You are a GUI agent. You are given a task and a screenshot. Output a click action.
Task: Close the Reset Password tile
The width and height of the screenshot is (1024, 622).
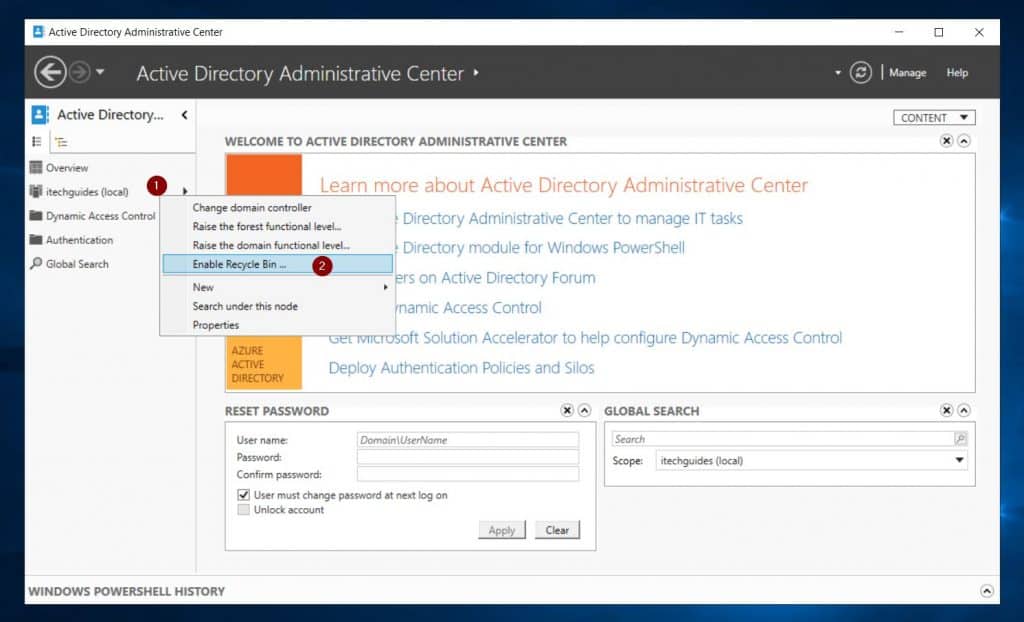point(567,410)
